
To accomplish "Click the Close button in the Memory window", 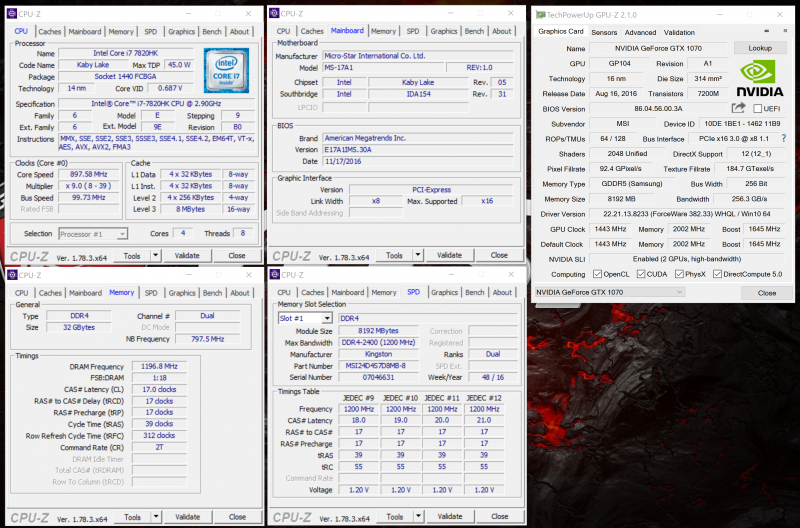I will (x=237, y=516).
